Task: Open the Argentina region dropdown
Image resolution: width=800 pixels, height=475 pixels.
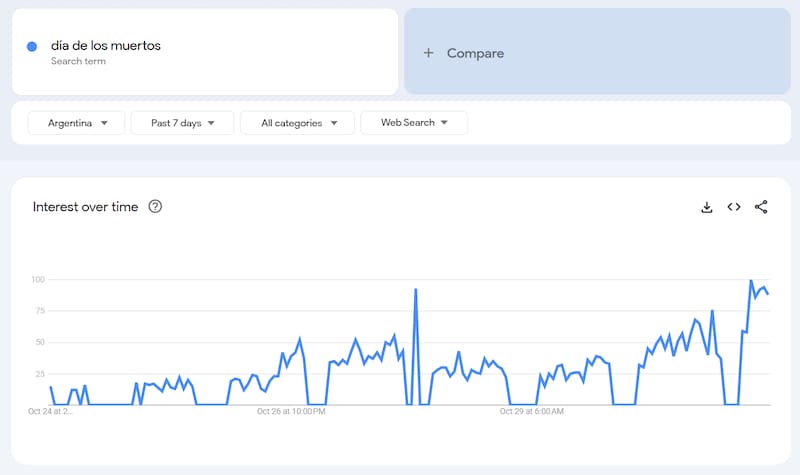Action: tap(77, 123)
